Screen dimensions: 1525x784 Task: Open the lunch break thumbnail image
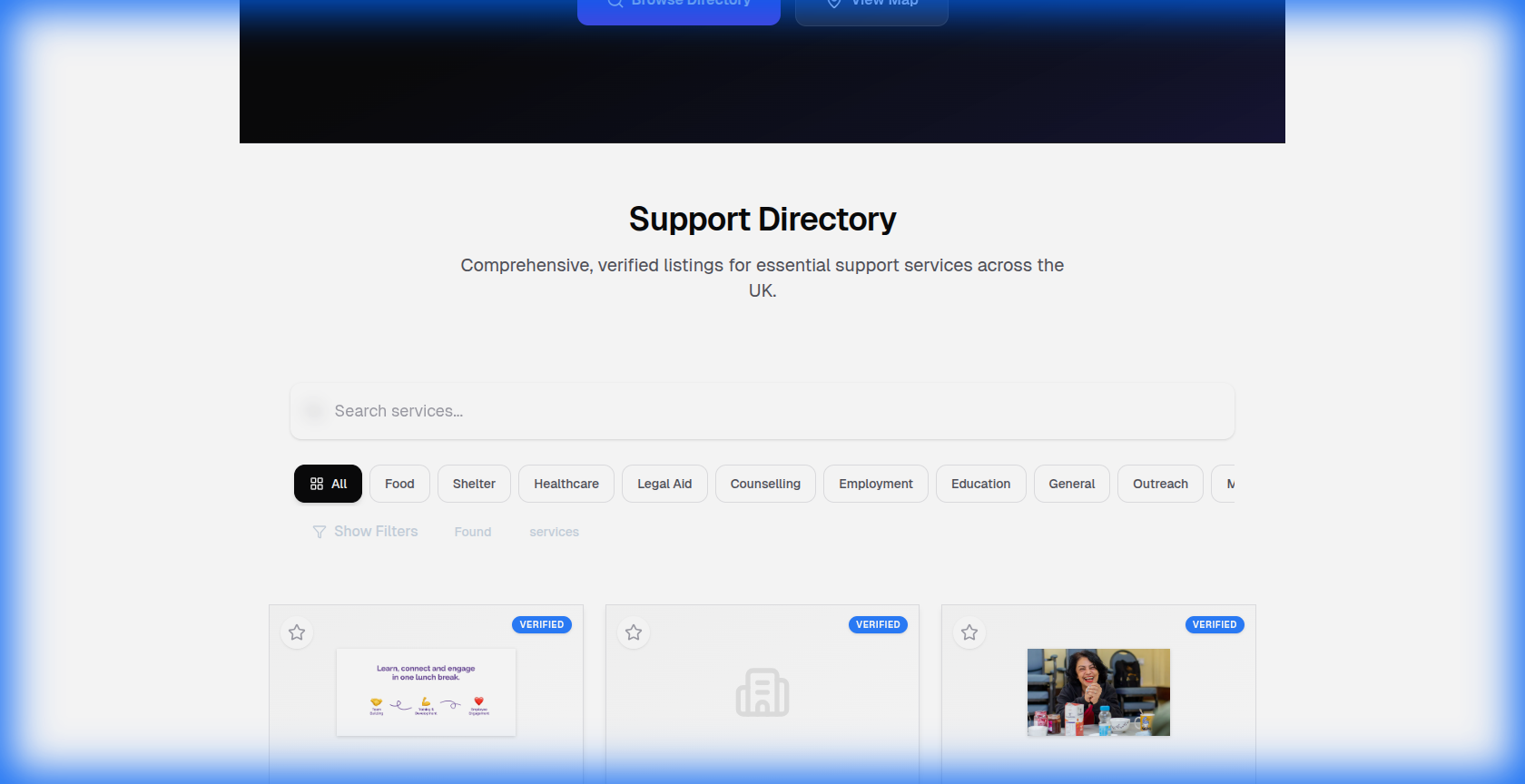426,692
